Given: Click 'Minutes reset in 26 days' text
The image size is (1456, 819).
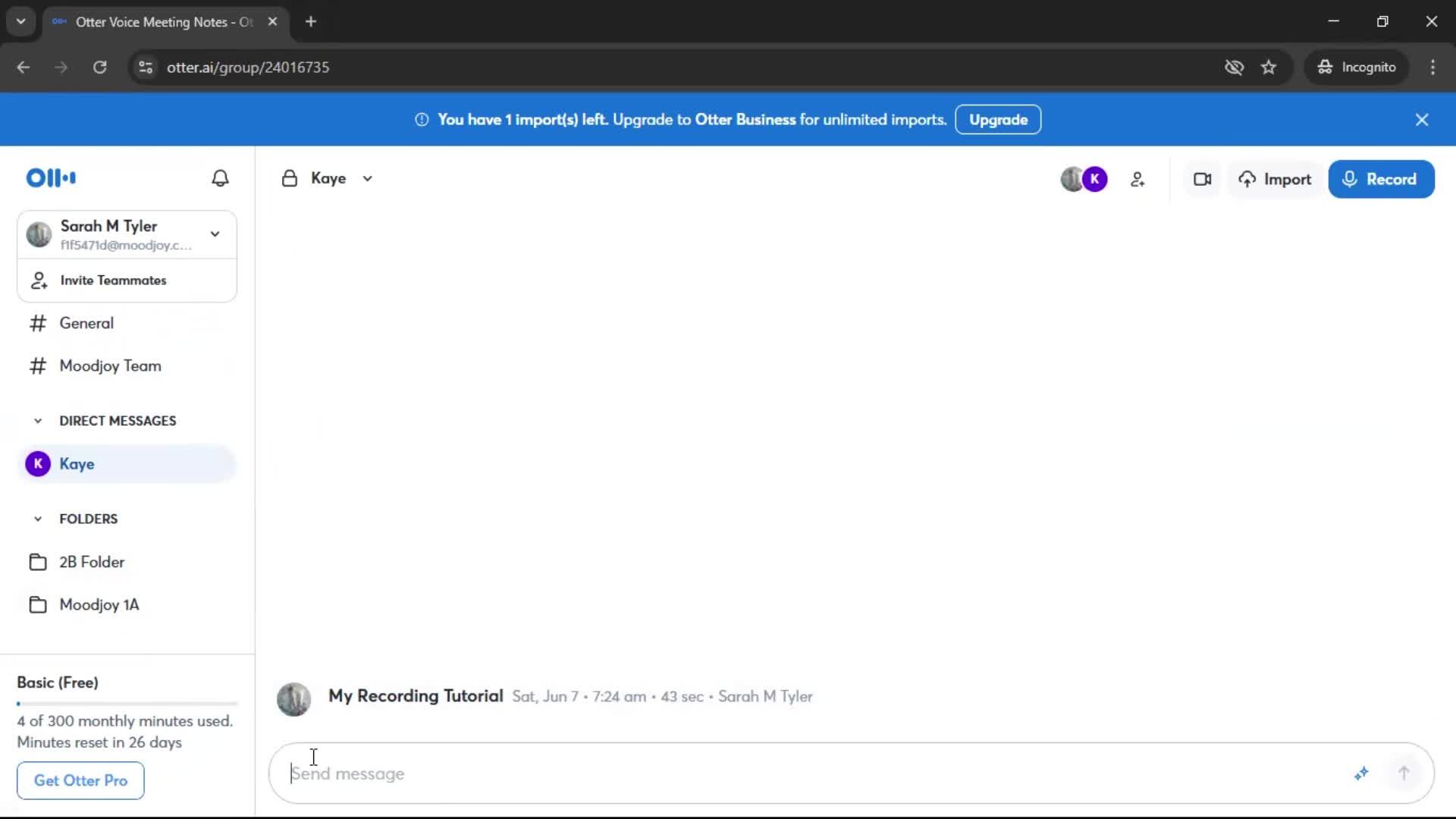Looking at the screenshot, I should click(x=99, y=742).
